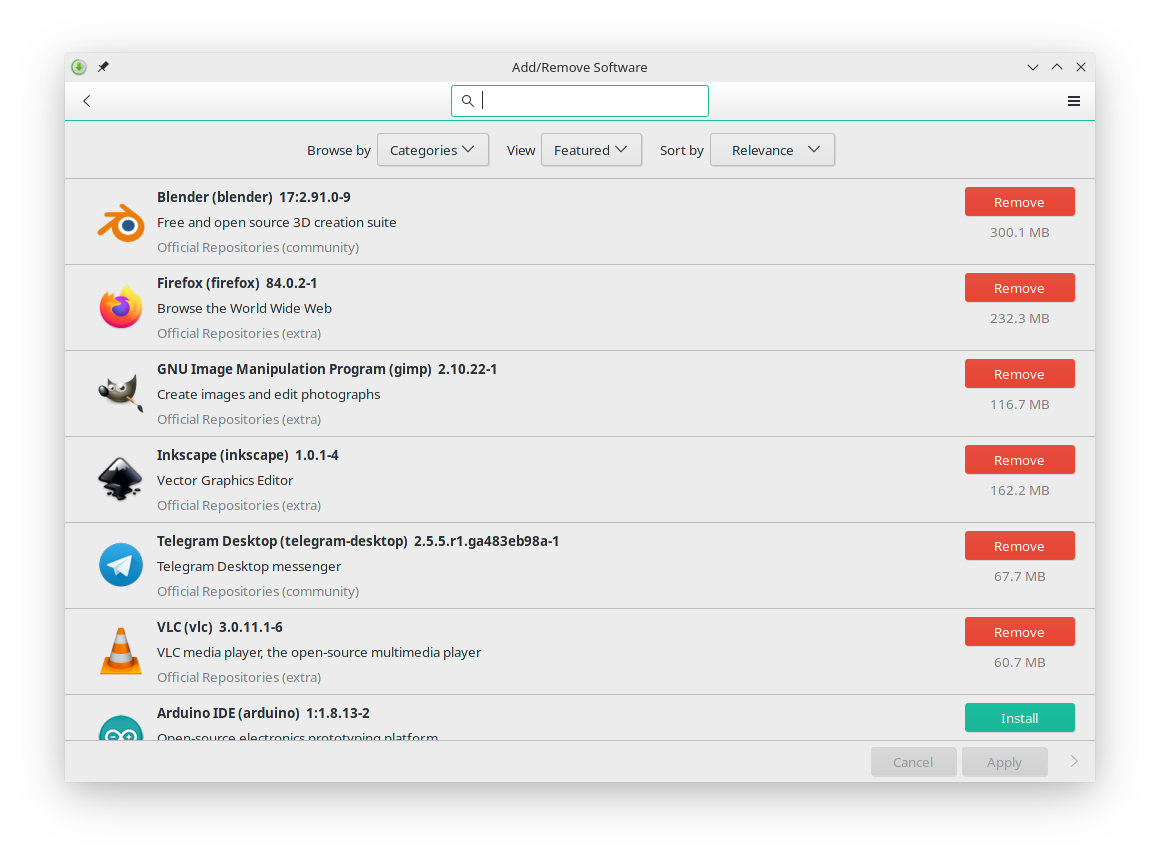The image size is (1160, 859).
Task: Maximize window with up chevron
Action: tap(1057, 67)
